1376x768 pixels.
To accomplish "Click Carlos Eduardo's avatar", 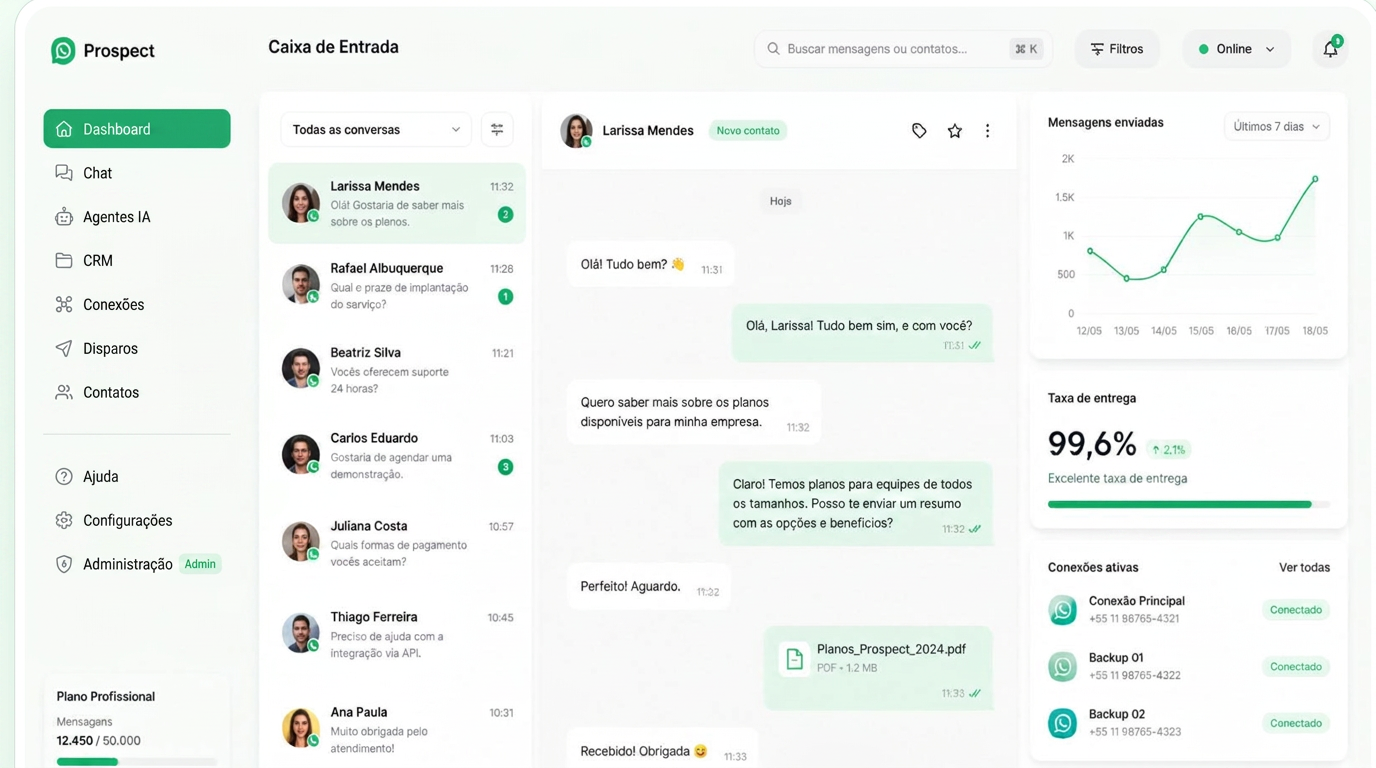I will (301, 454).
